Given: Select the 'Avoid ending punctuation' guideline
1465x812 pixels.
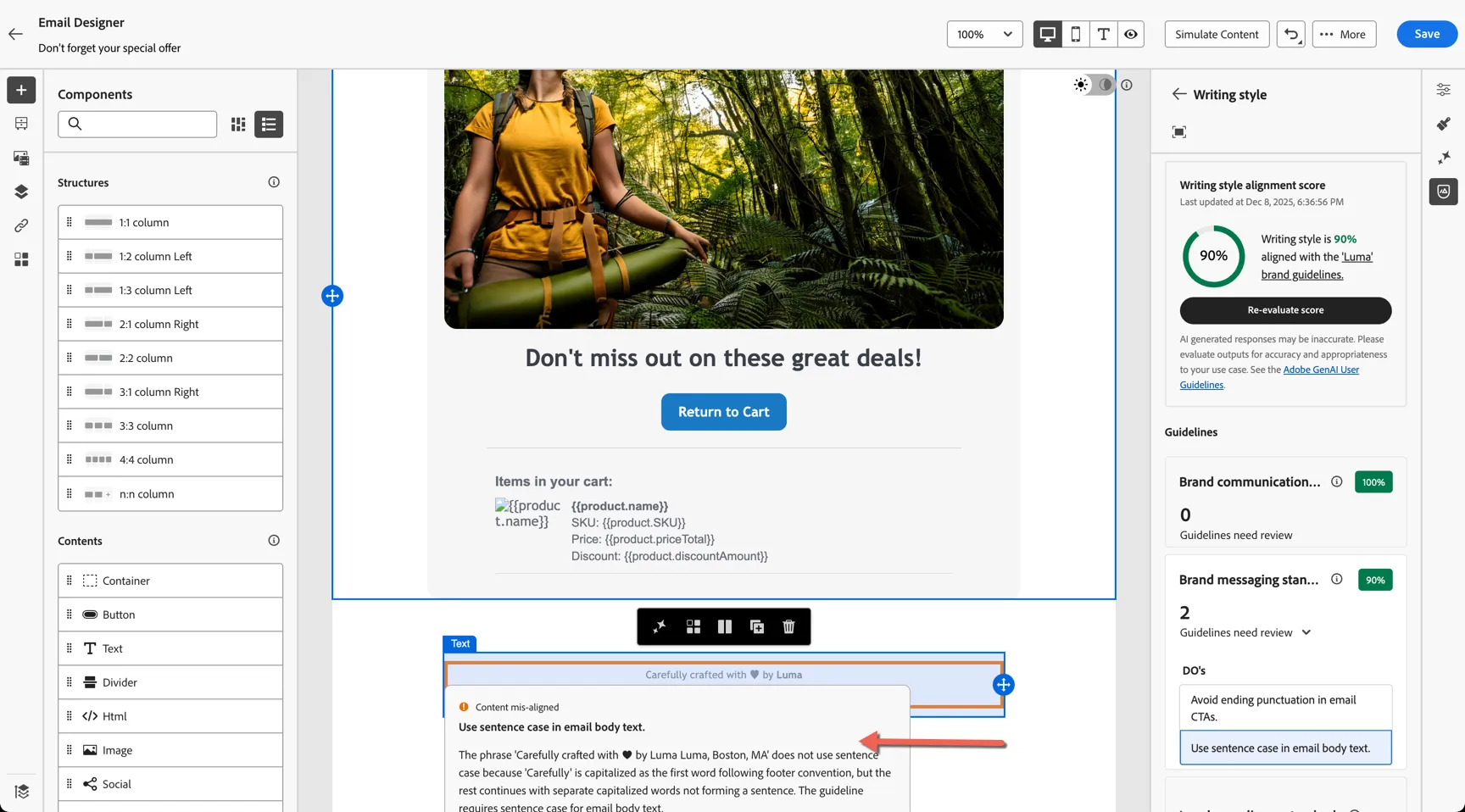Looking at the screenshot, I should (1285, 708).
